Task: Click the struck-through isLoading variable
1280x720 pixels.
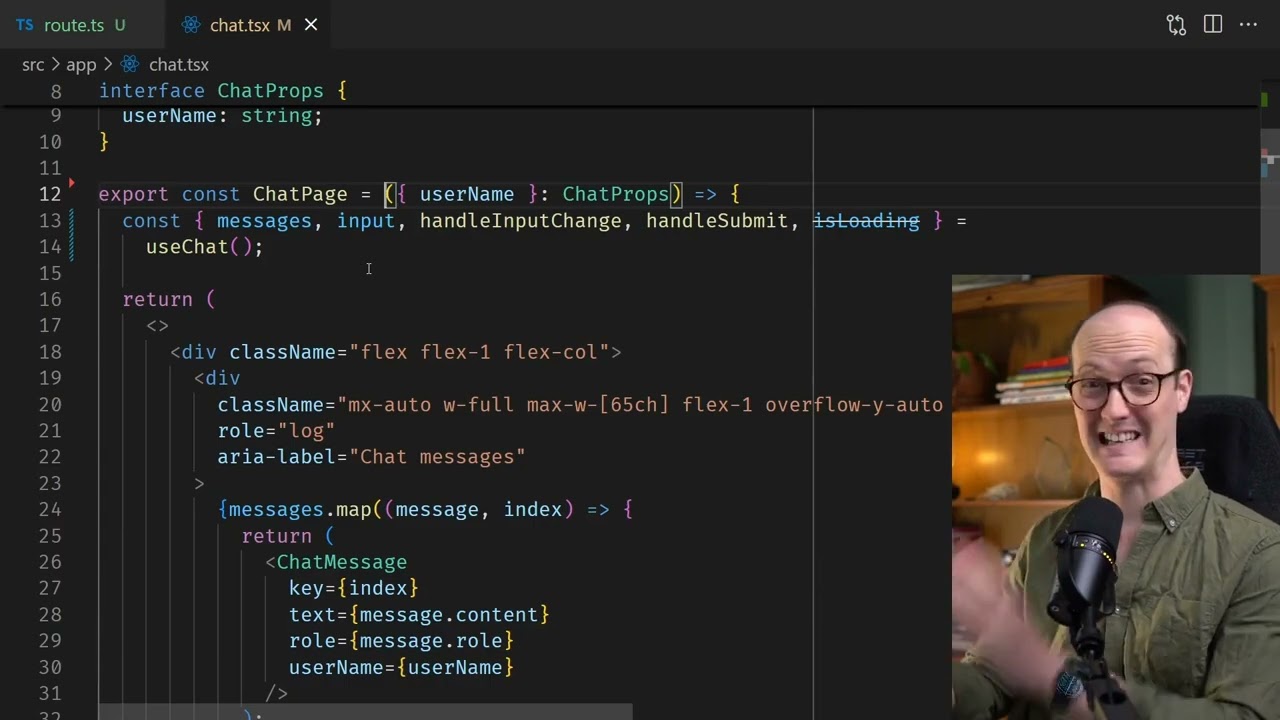Action: click(866, 221)
